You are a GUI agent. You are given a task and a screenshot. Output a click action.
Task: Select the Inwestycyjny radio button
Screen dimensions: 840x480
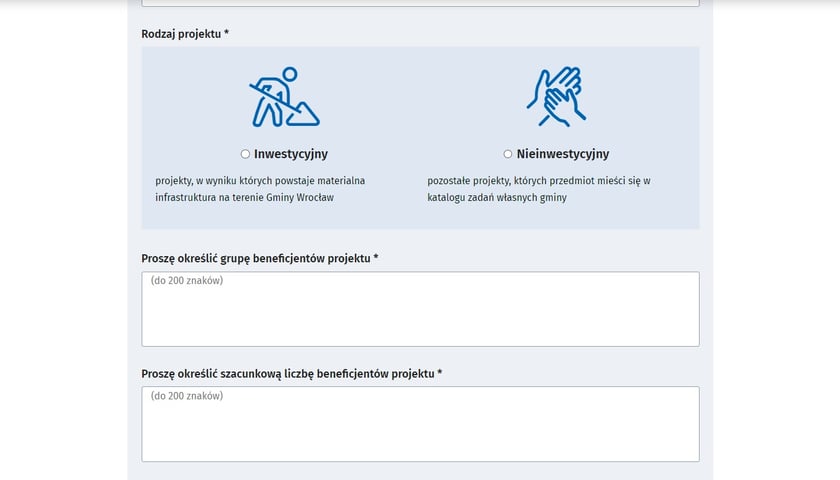(245, 154)
